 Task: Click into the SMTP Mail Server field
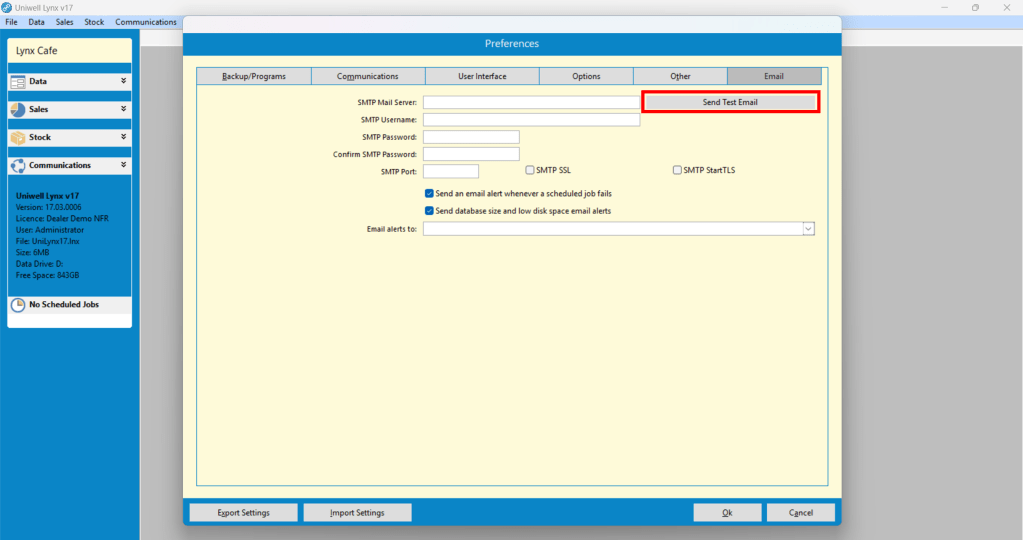(x=531, y=102)
